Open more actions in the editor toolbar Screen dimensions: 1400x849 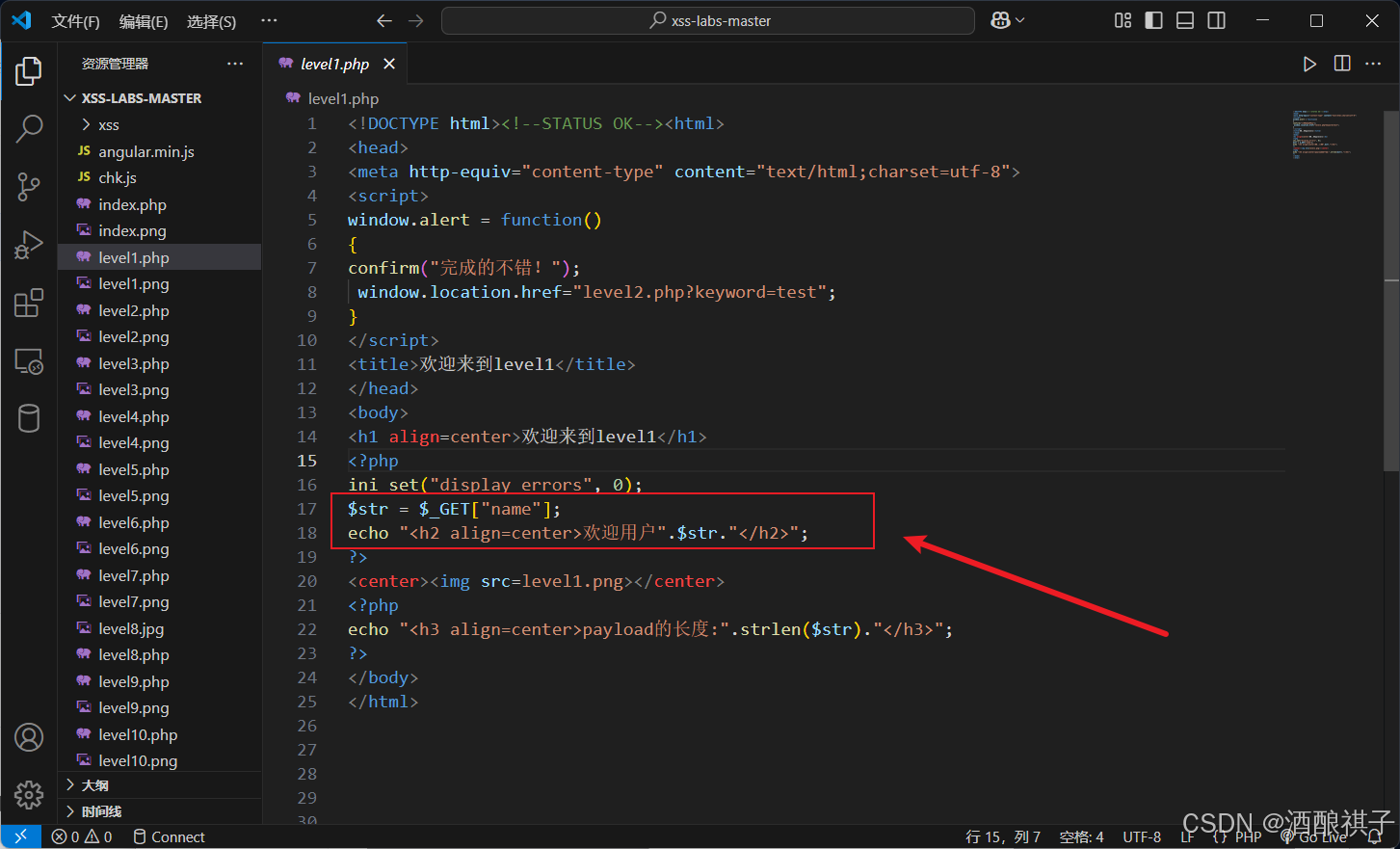pos(1374,64)
